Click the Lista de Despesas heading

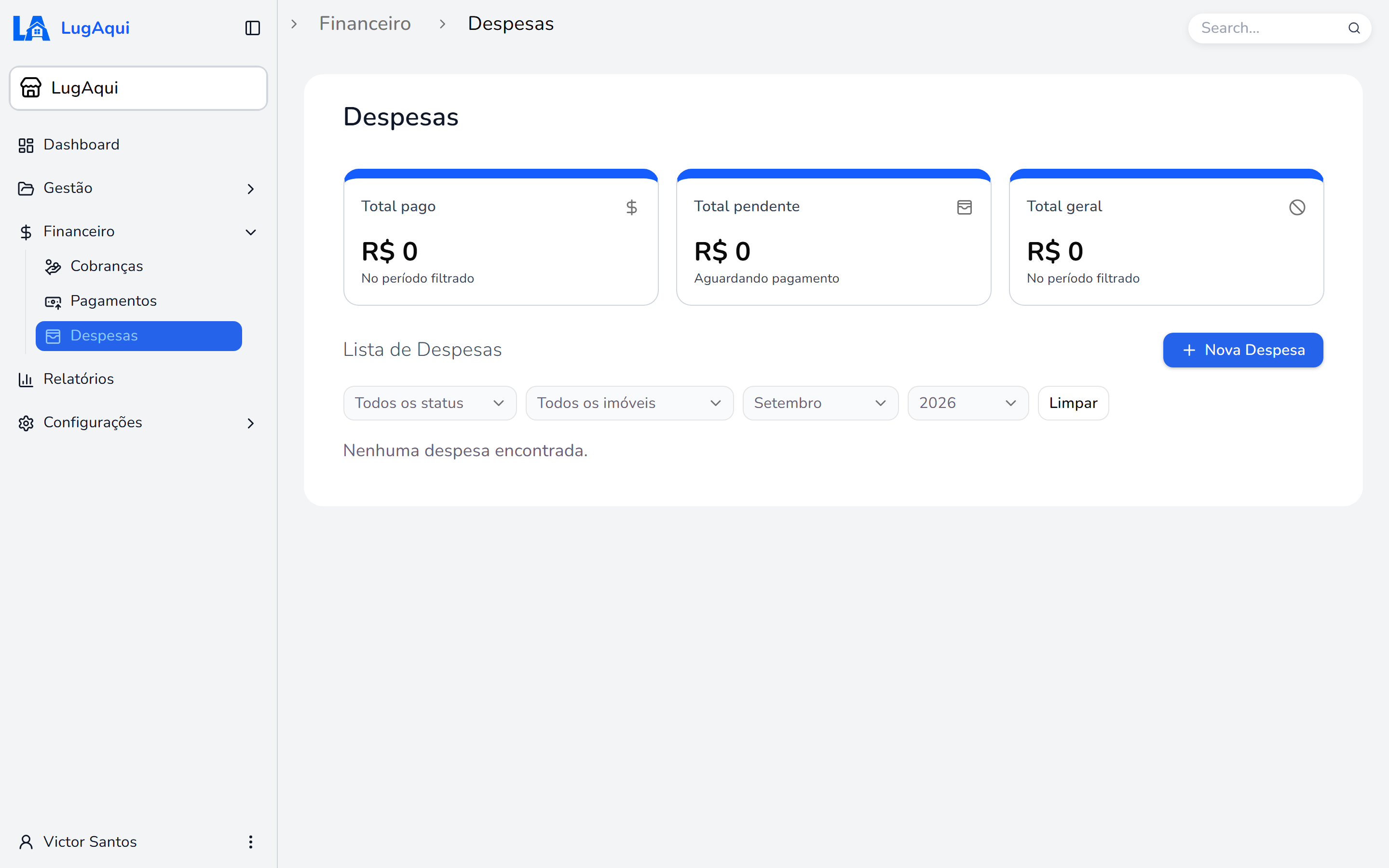point(422,350)
